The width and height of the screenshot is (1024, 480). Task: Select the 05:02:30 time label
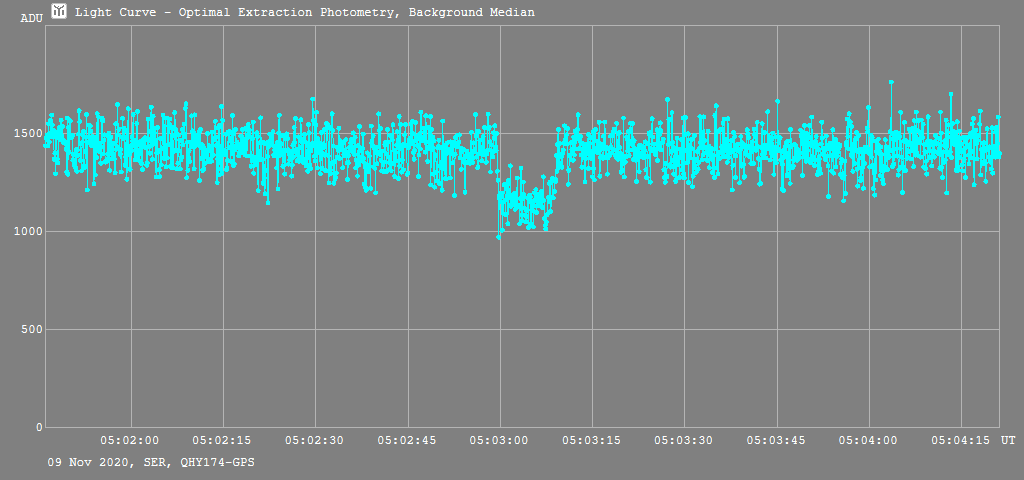[315, 440]
